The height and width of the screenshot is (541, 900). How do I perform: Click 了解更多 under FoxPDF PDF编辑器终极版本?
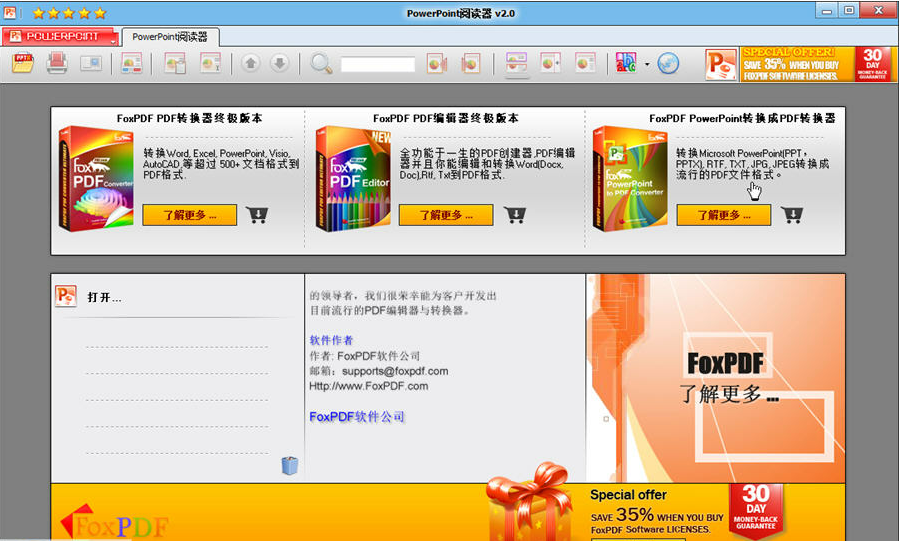(446, 215)
